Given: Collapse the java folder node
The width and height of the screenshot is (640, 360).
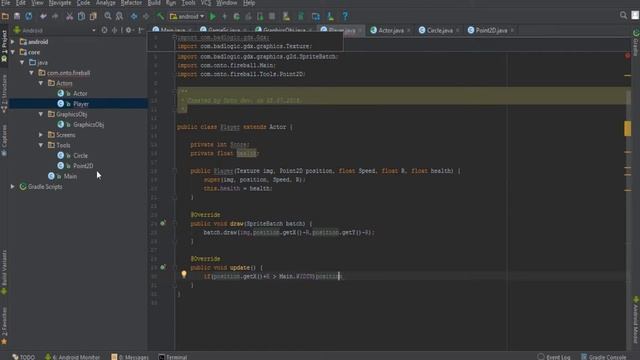Looking at the screenshot, I should point(22,62).
